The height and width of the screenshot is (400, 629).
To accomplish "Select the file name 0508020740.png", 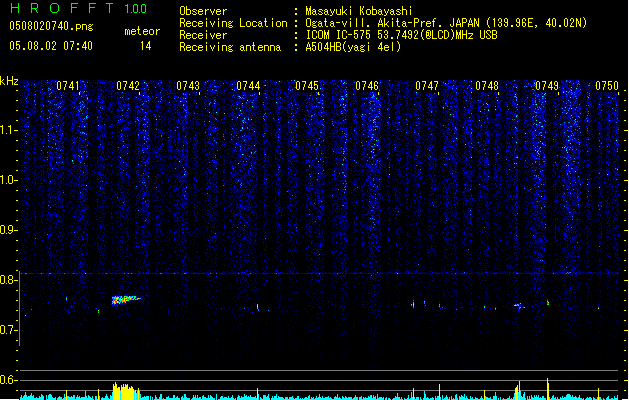I will click(x=51, y=26).
